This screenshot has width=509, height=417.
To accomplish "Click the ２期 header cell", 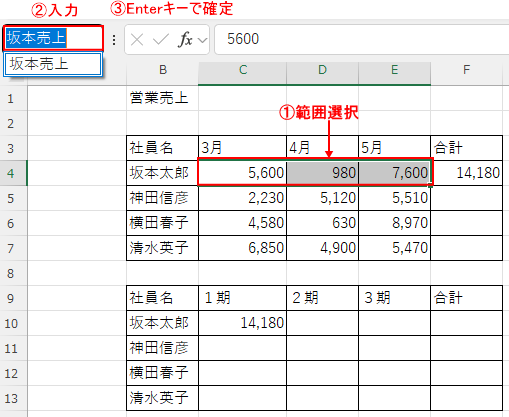I will point(322,298).
